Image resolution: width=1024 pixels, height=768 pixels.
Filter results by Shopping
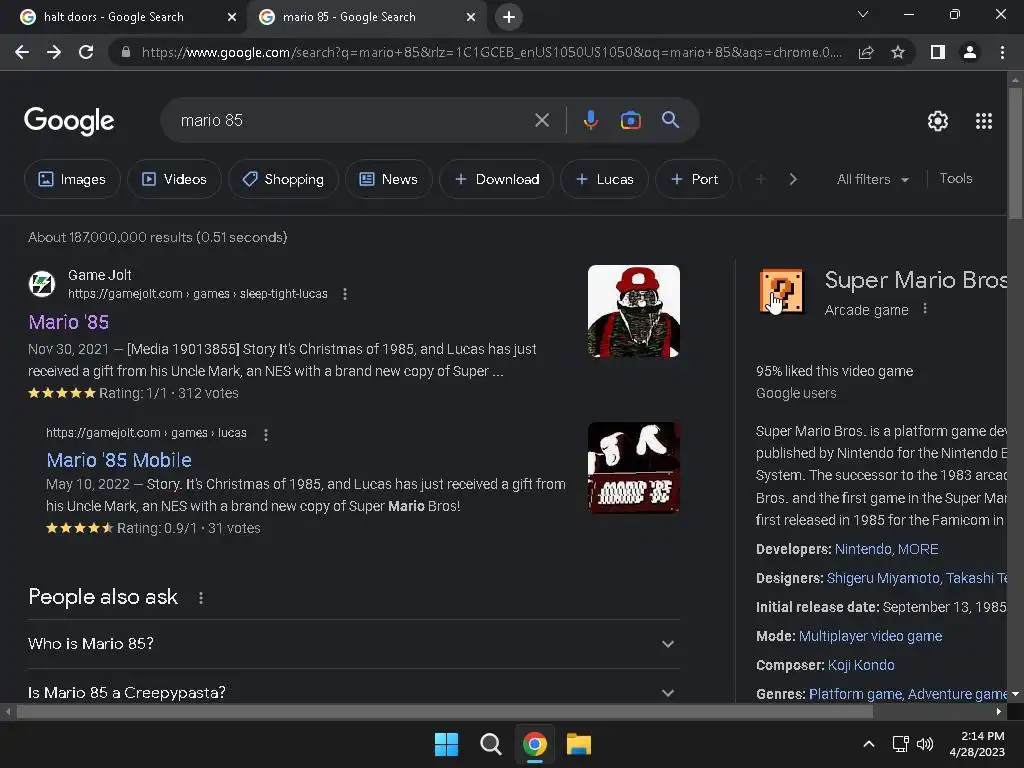283,179
